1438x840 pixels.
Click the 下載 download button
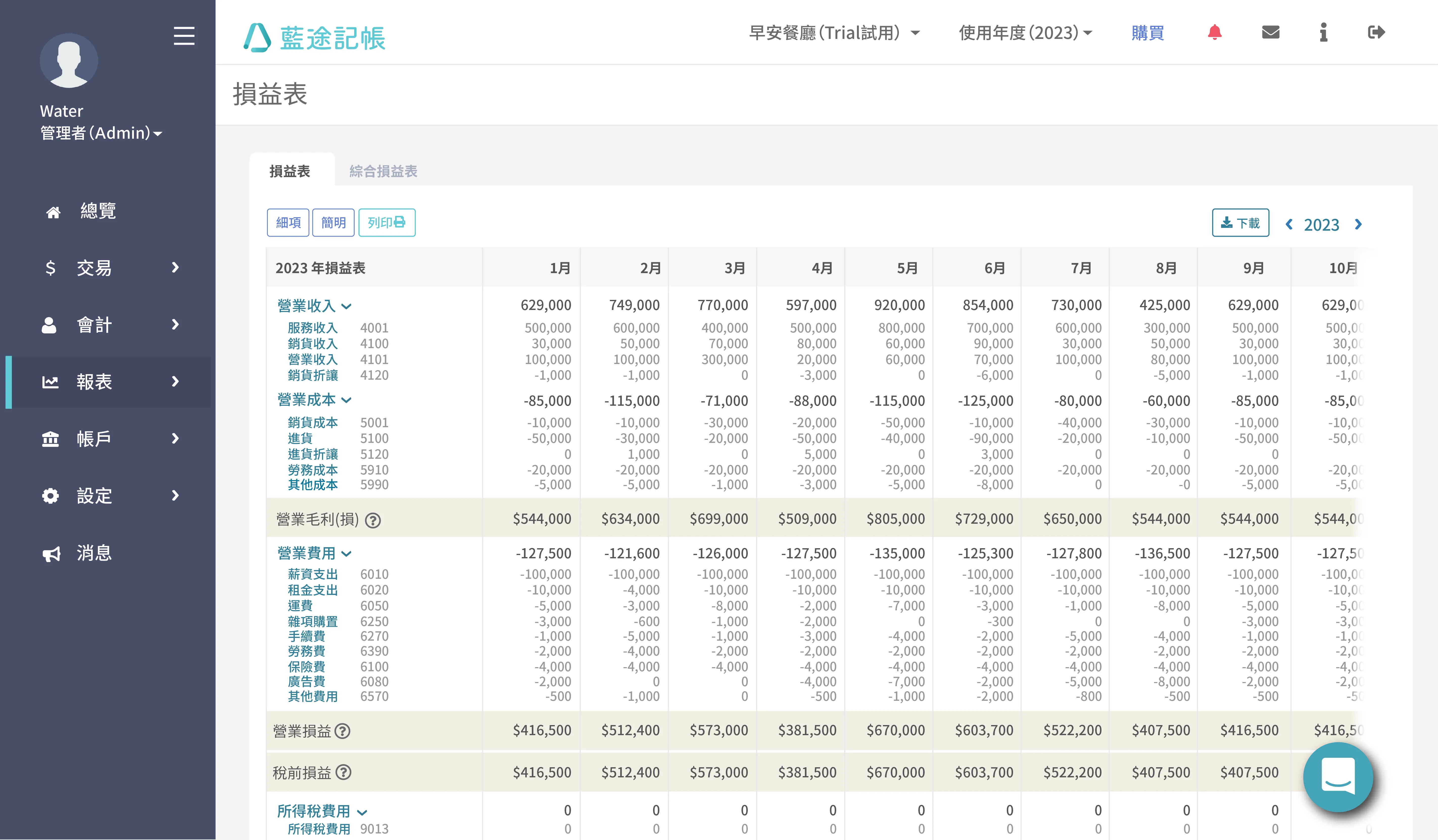[1240, 223]
